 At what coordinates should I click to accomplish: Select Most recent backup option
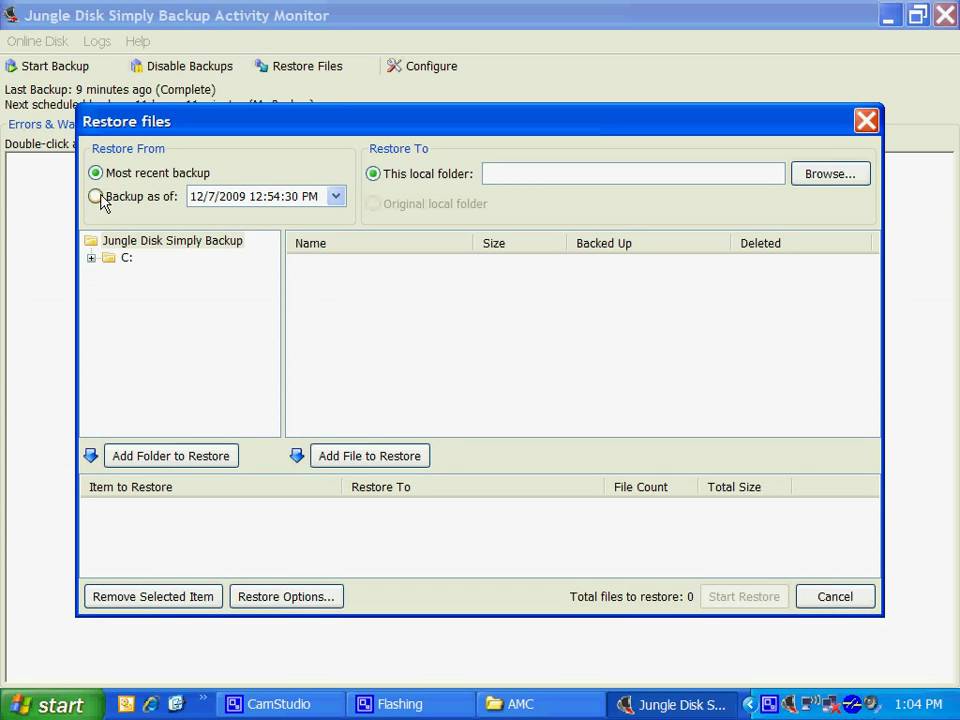pos(96,173)
